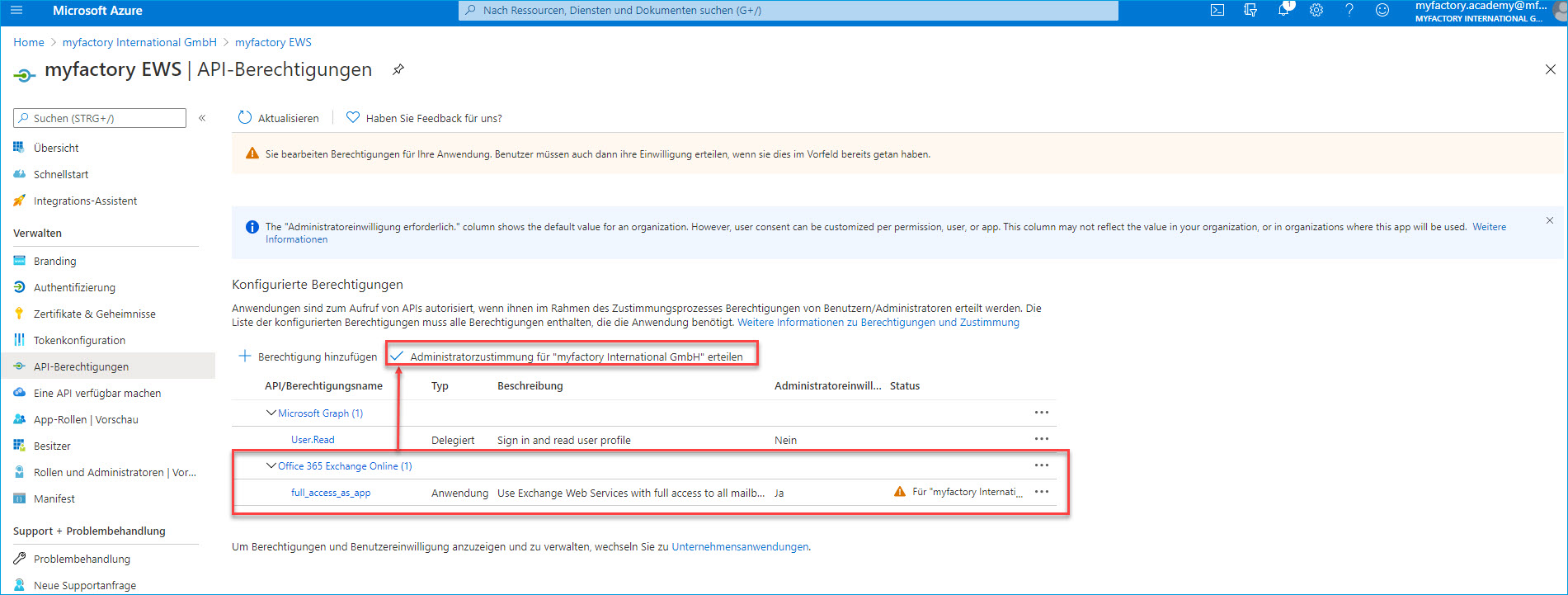1568x595 pixels.
Task: Open Haben Sie Feedback für uns
Action: [x=424, y=118]
